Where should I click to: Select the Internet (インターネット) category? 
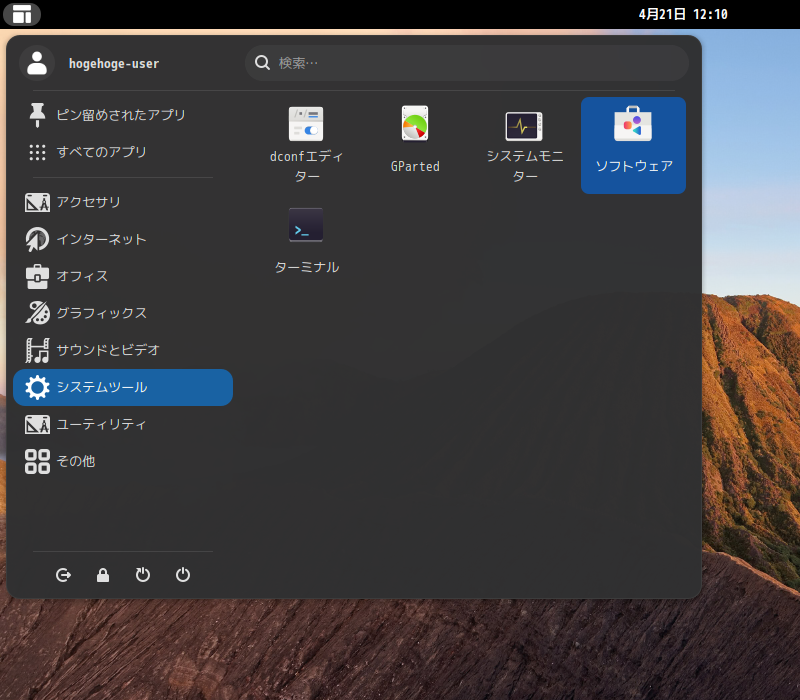101,239
